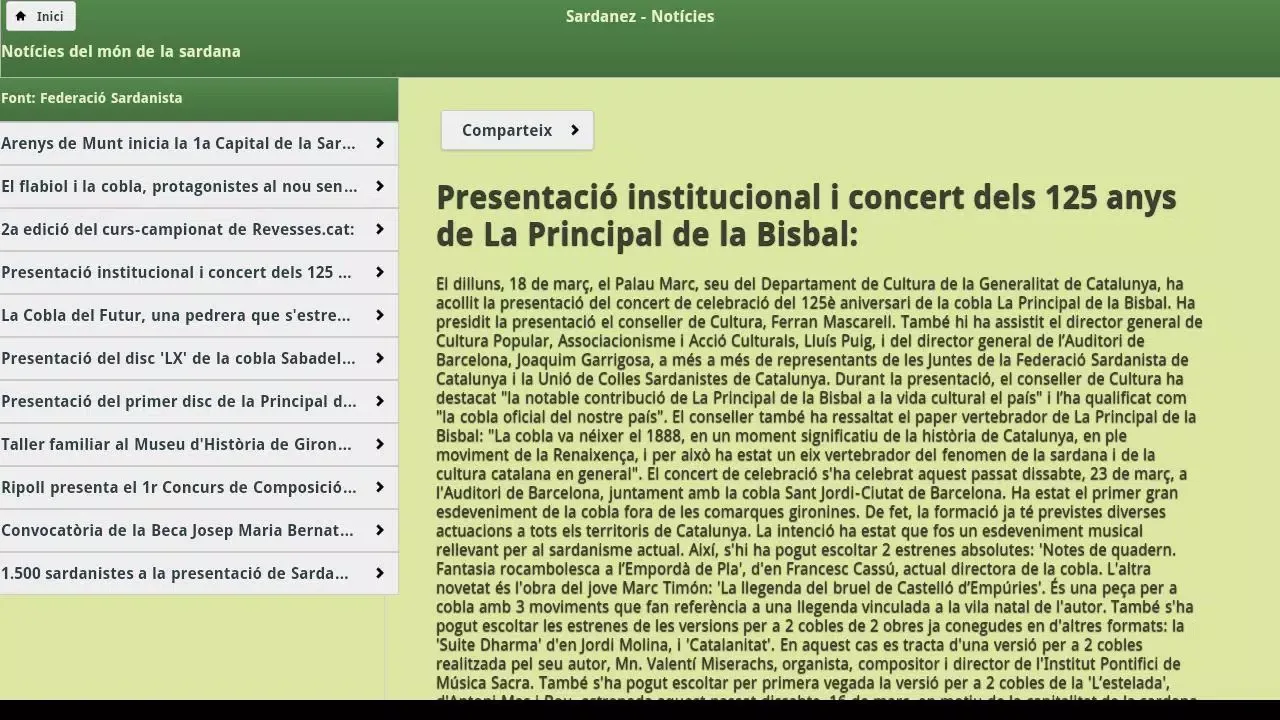The image size is (1280, 720).
Task: Open '1.500 sardanistes a la presentació de Sarda...'
Action: (x=199, y=573)
